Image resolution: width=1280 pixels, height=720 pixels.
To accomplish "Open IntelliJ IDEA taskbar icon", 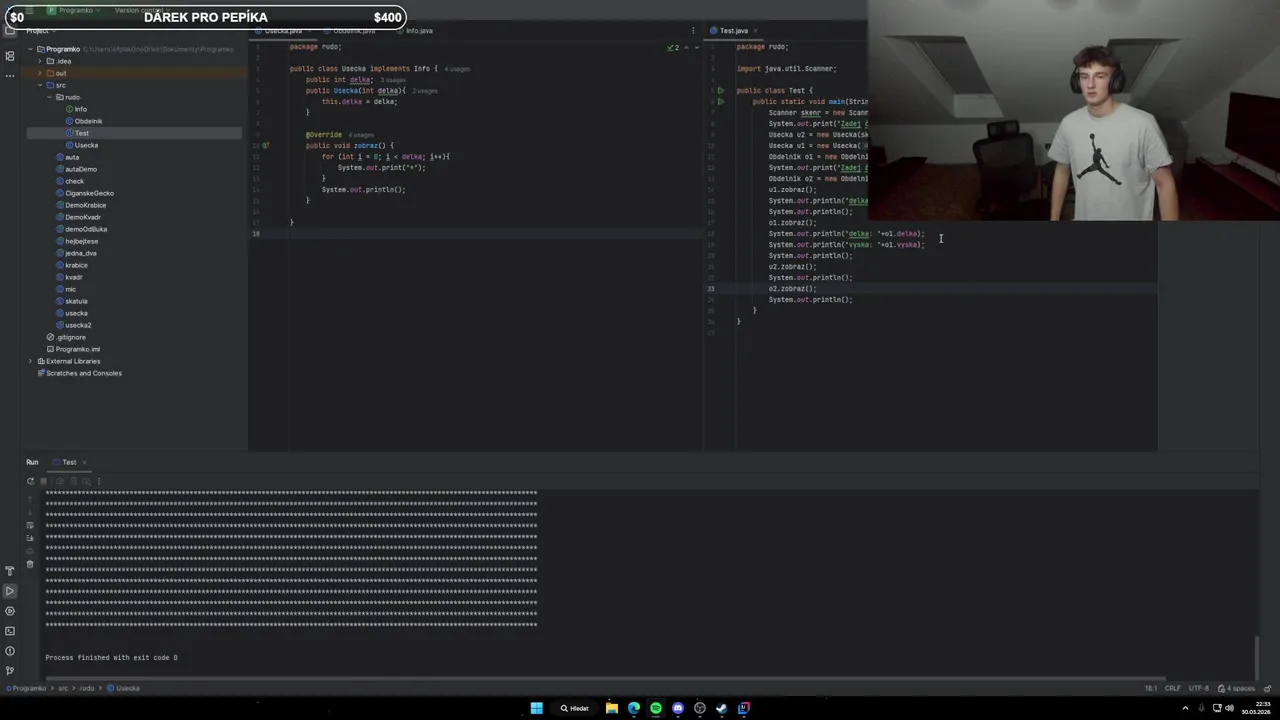I will click(744, 708).
